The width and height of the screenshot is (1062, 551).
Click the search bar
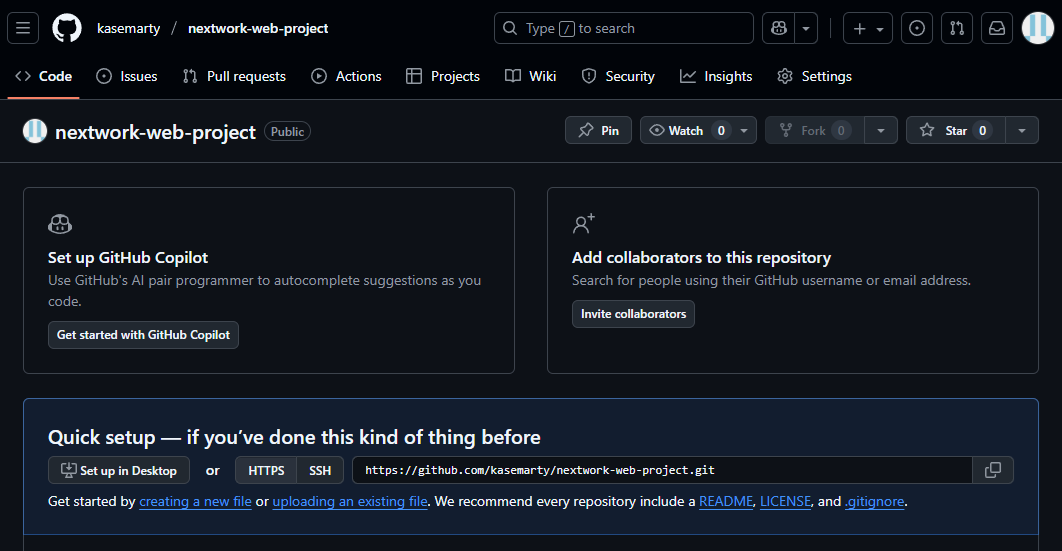(624, 28)
